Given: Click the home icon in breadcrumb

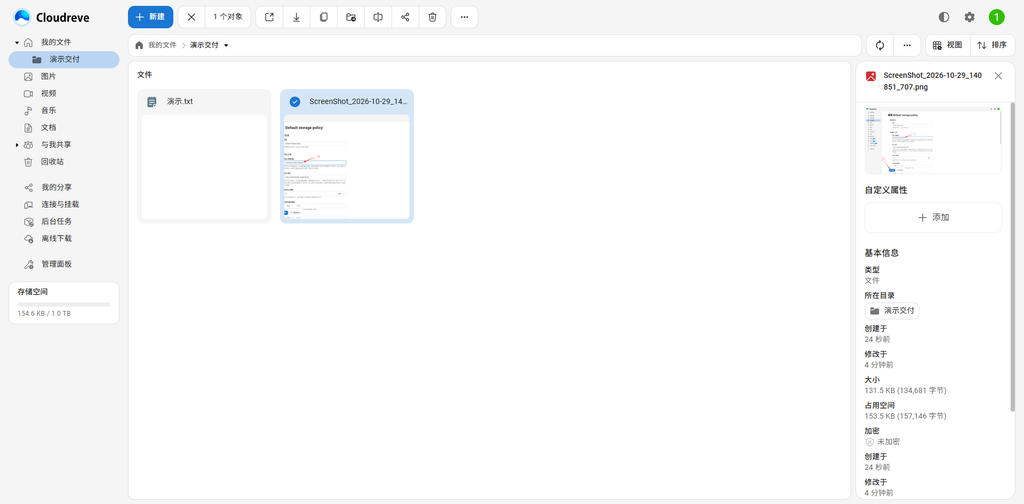Looking at the screenshot, I should 139,45.
